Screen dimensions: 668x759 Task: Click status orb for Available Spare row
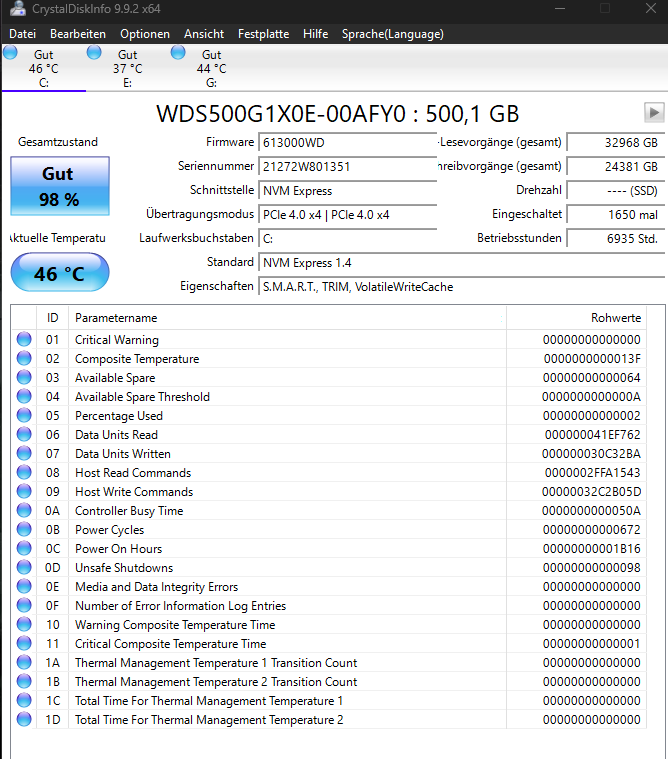point(24,377)
